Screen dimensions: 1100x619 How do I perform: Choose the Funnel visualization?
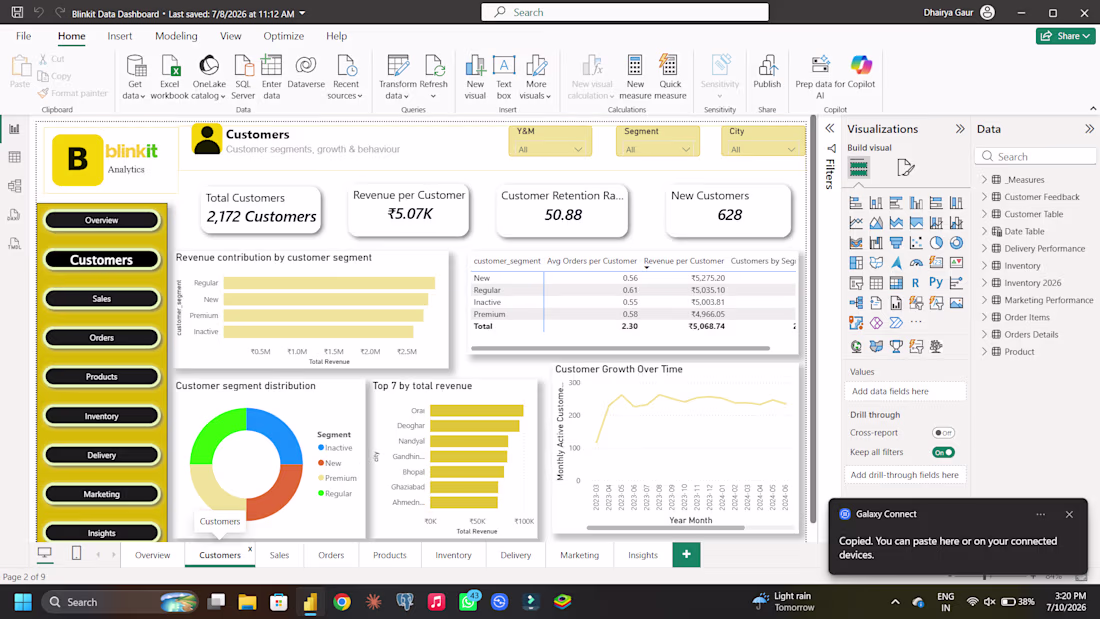(x=896, y=243)
